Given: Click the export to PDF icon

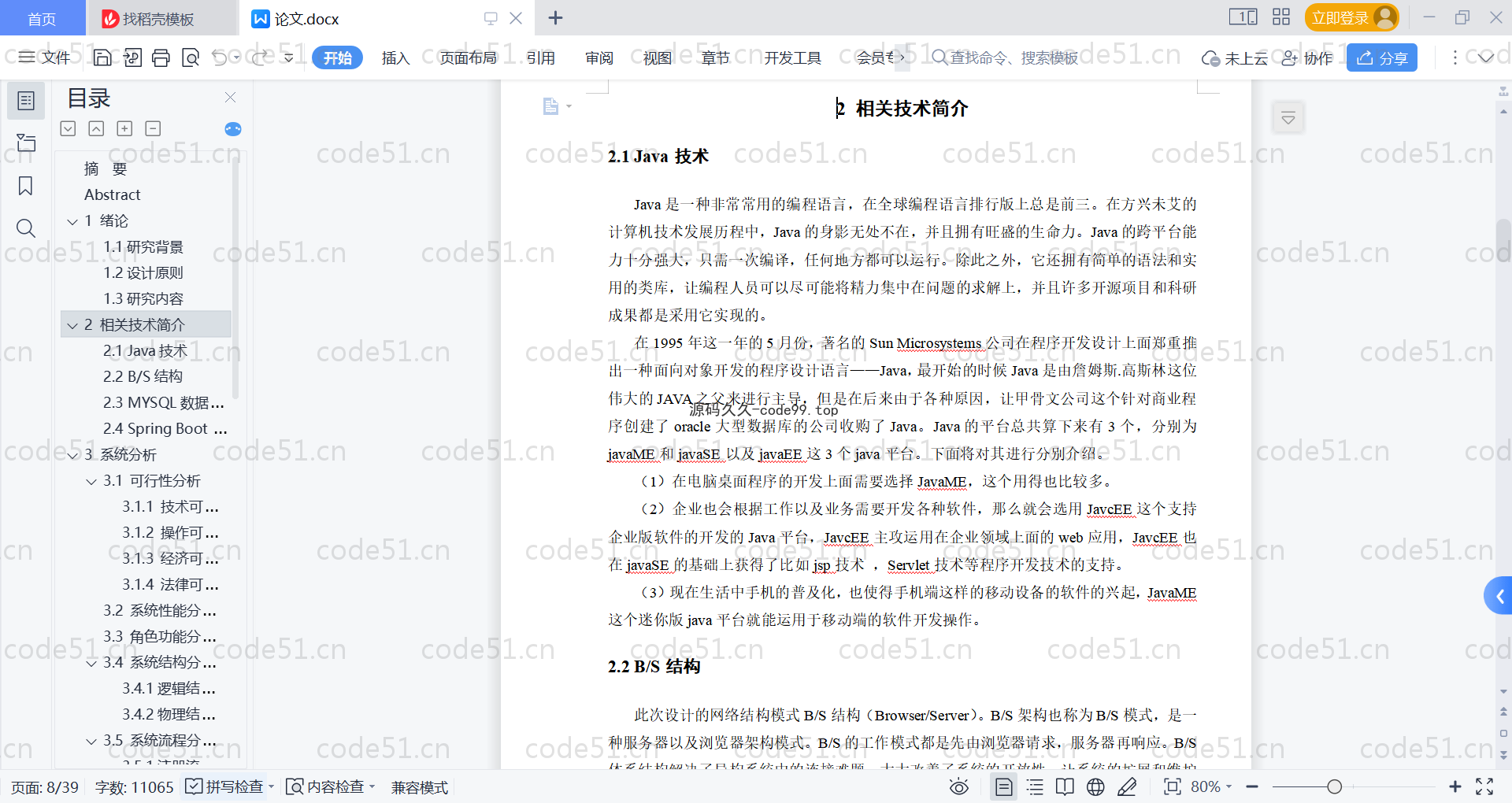Looking at the screenshot, I should coord(132,57).
